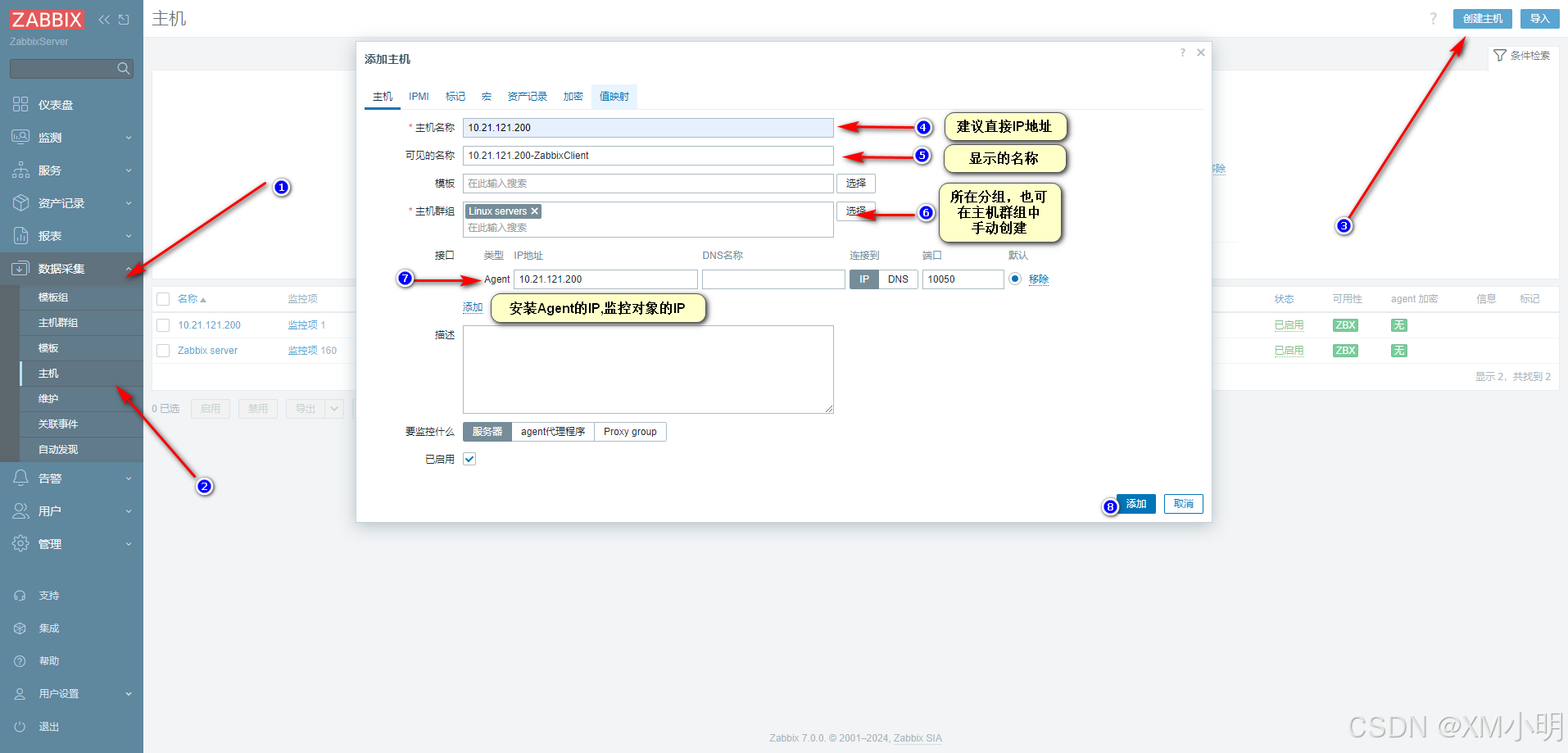Viewport: 1568px width, 753px height.
Task: Click the 服务 services icon
Action: tap(20, 170)
